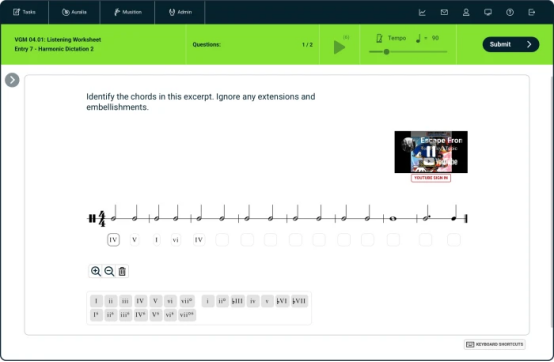Choose the V6 inversion chord button
Screen dimensions: 554x362
click(156, 315)
